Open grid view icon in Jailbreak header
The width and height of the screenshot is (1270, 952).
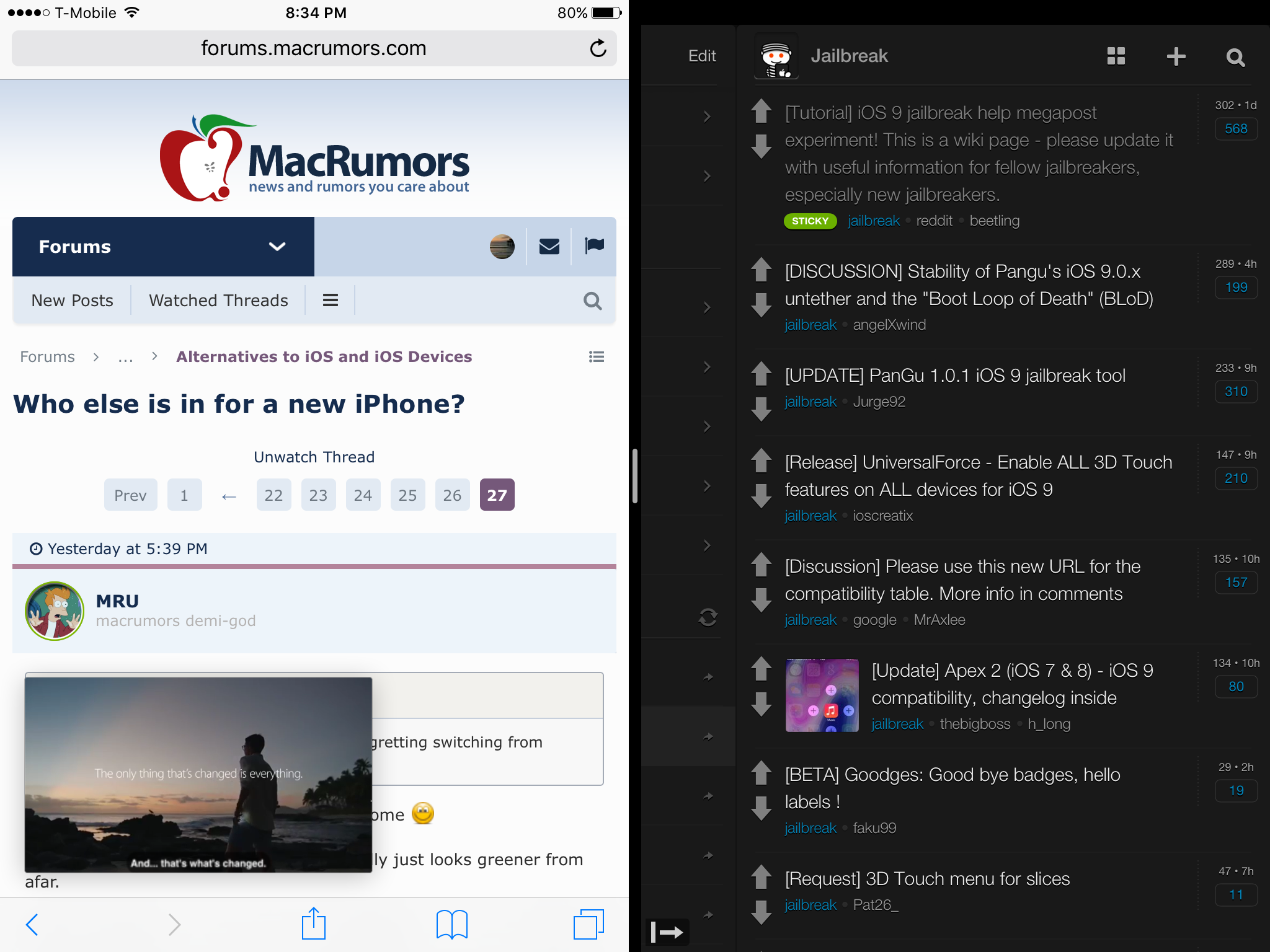(1116, 56)
